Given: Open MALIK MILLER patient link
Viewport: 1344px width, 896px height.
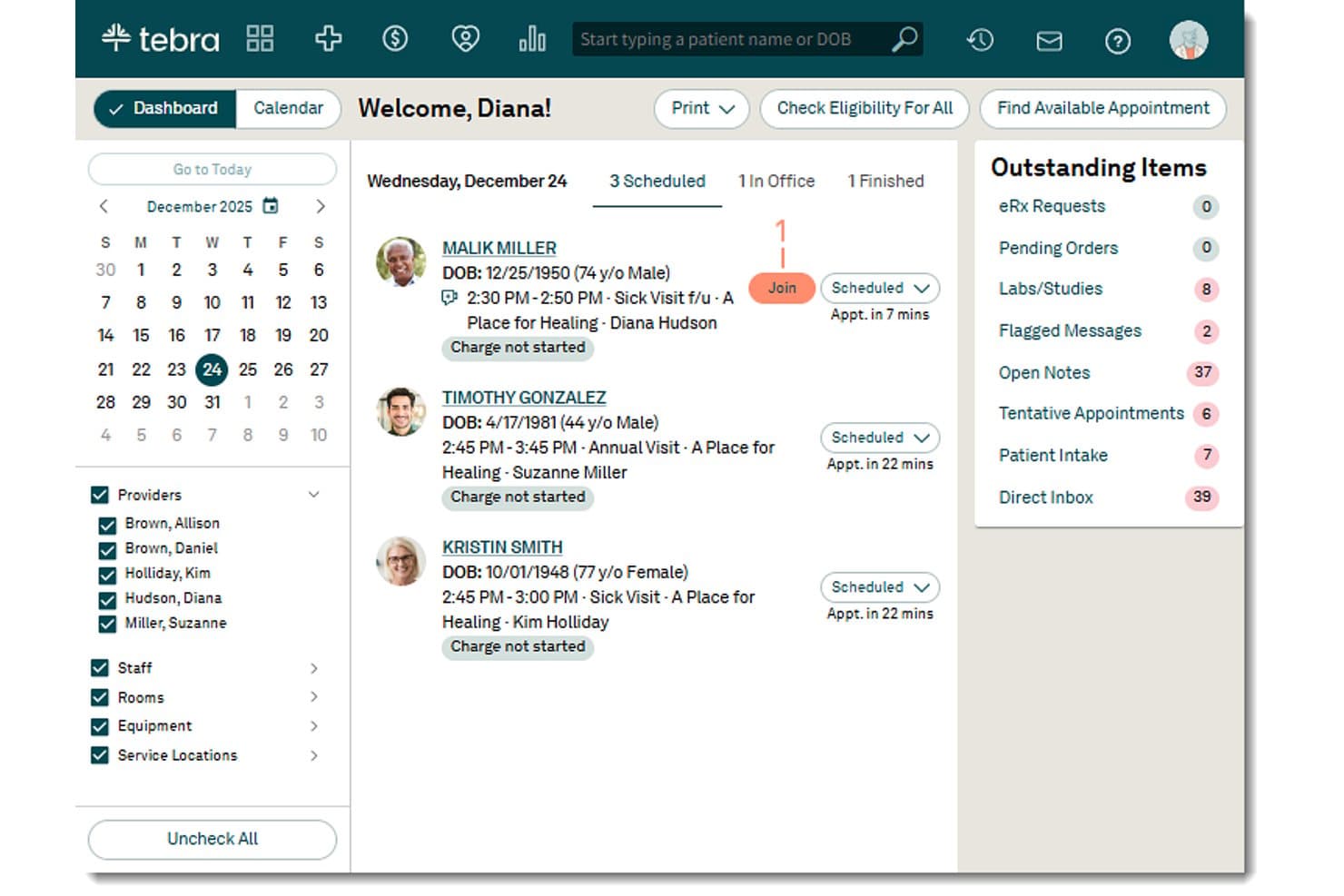Looking at the screenshot, I should (x=499, y=248).
